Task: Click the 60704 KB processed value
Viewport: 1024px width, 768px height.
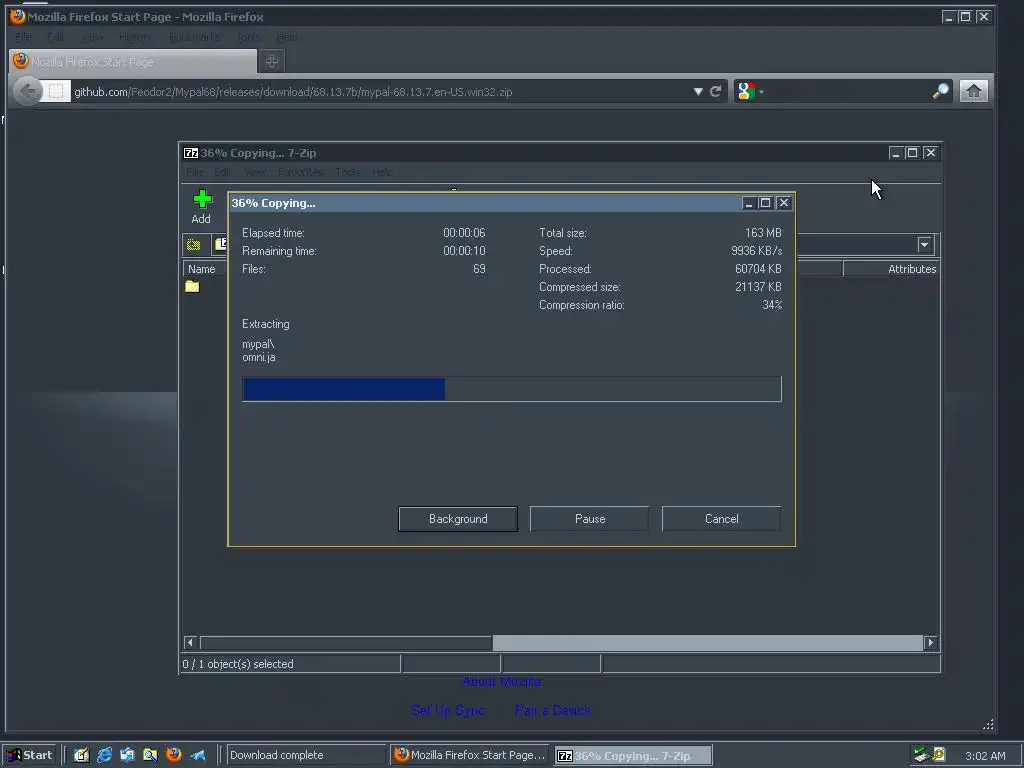Action: [x=758, y=269]
